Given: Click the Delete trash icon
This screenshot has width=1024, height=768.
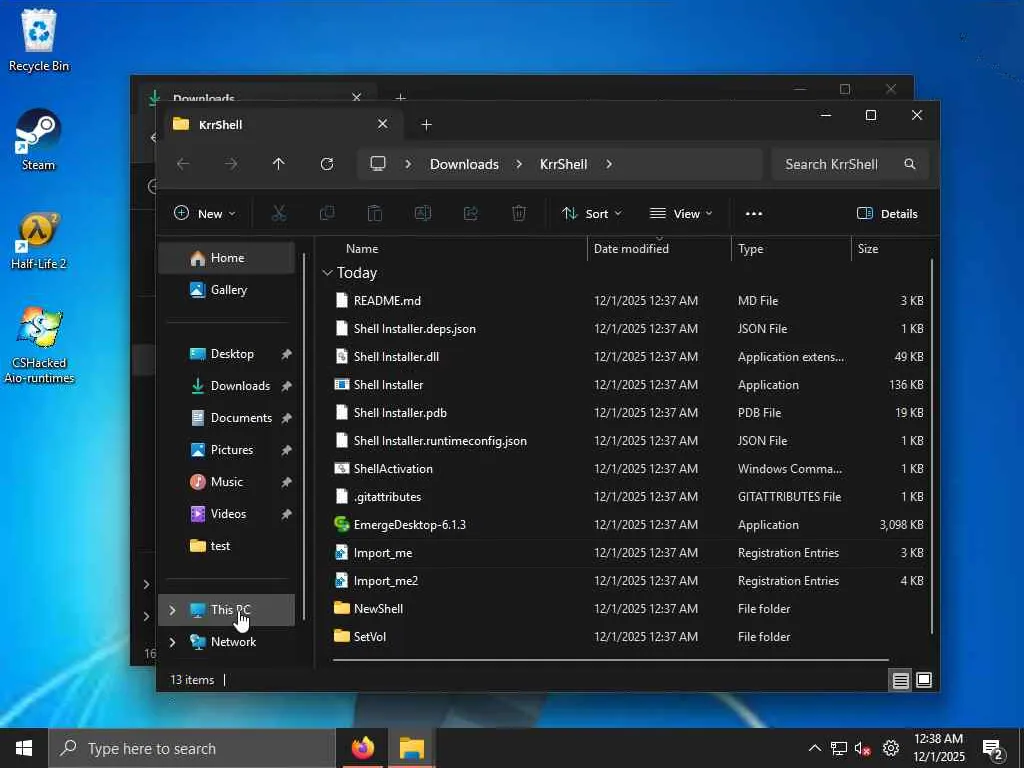Looking at the screenshot, I should 519,214.
